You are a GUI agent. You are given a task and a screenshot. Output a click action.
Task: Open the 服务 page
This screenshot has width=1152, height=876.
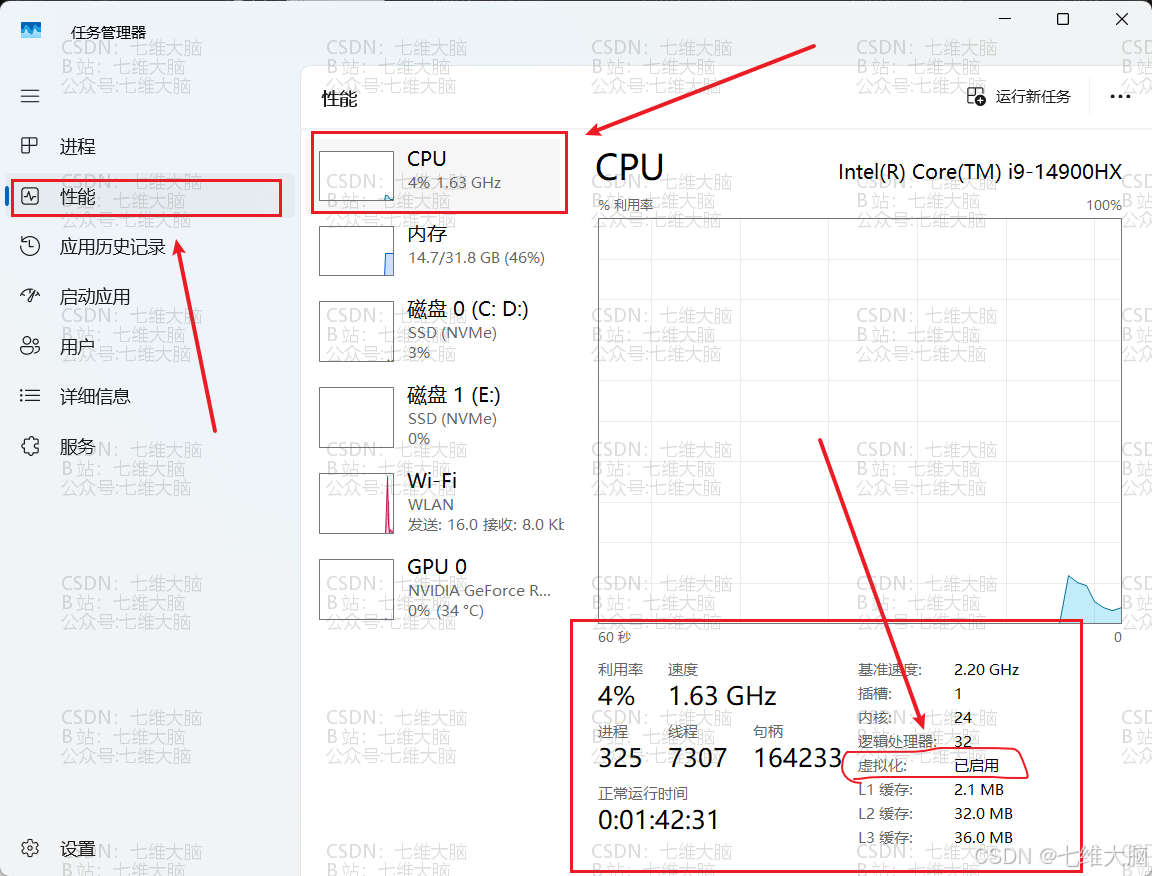(x=150, y=446)
